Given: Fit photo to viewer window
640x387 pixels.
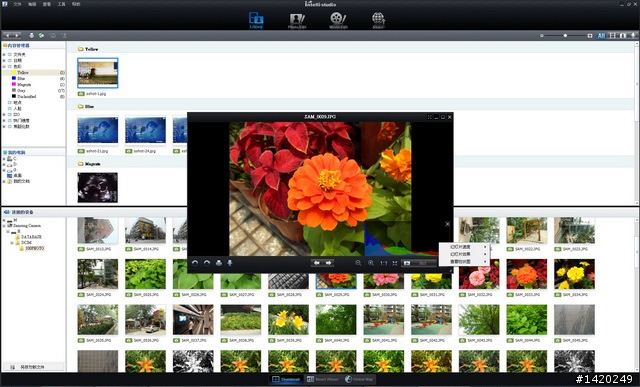Looking at the screenshot, I should pos(395,263).
